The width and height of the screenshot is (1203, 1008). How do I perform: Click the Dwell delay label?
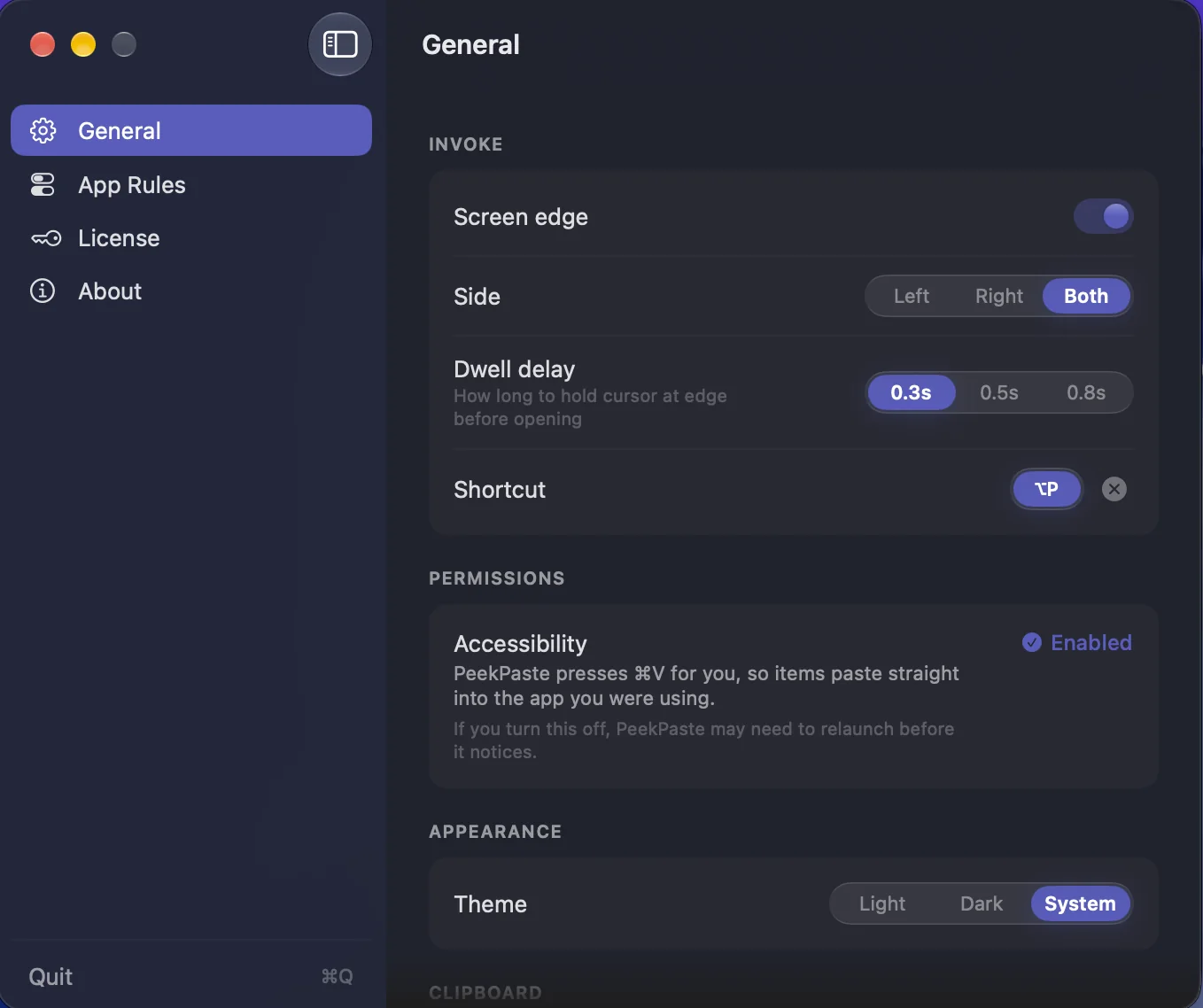point(514,369)
